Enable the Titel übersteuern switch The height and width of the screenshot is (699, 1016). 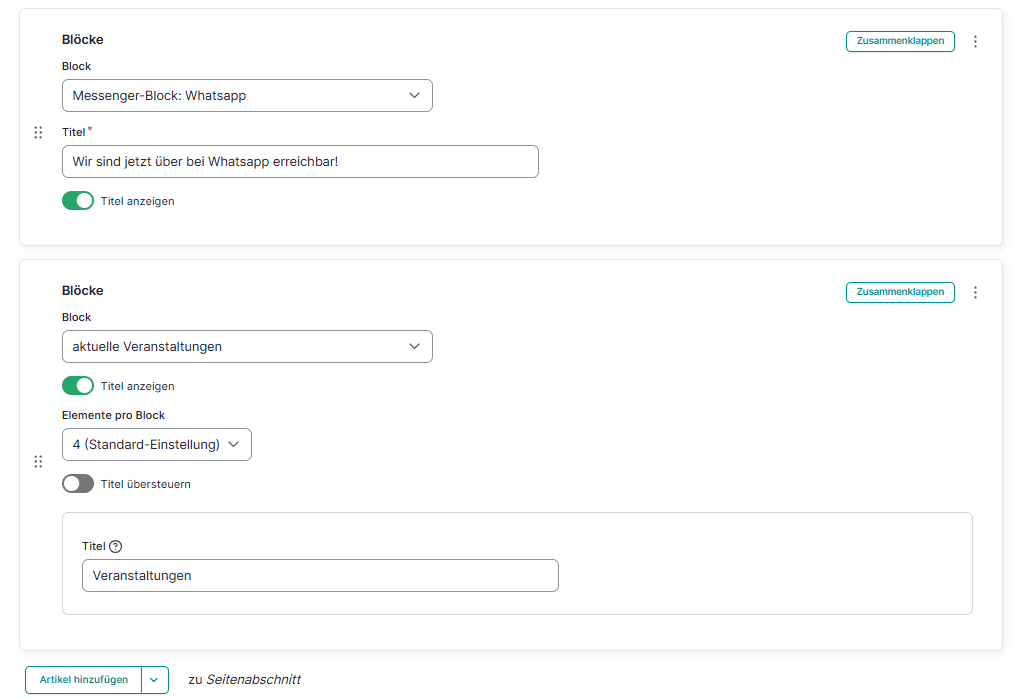click(x=78, y=484)
